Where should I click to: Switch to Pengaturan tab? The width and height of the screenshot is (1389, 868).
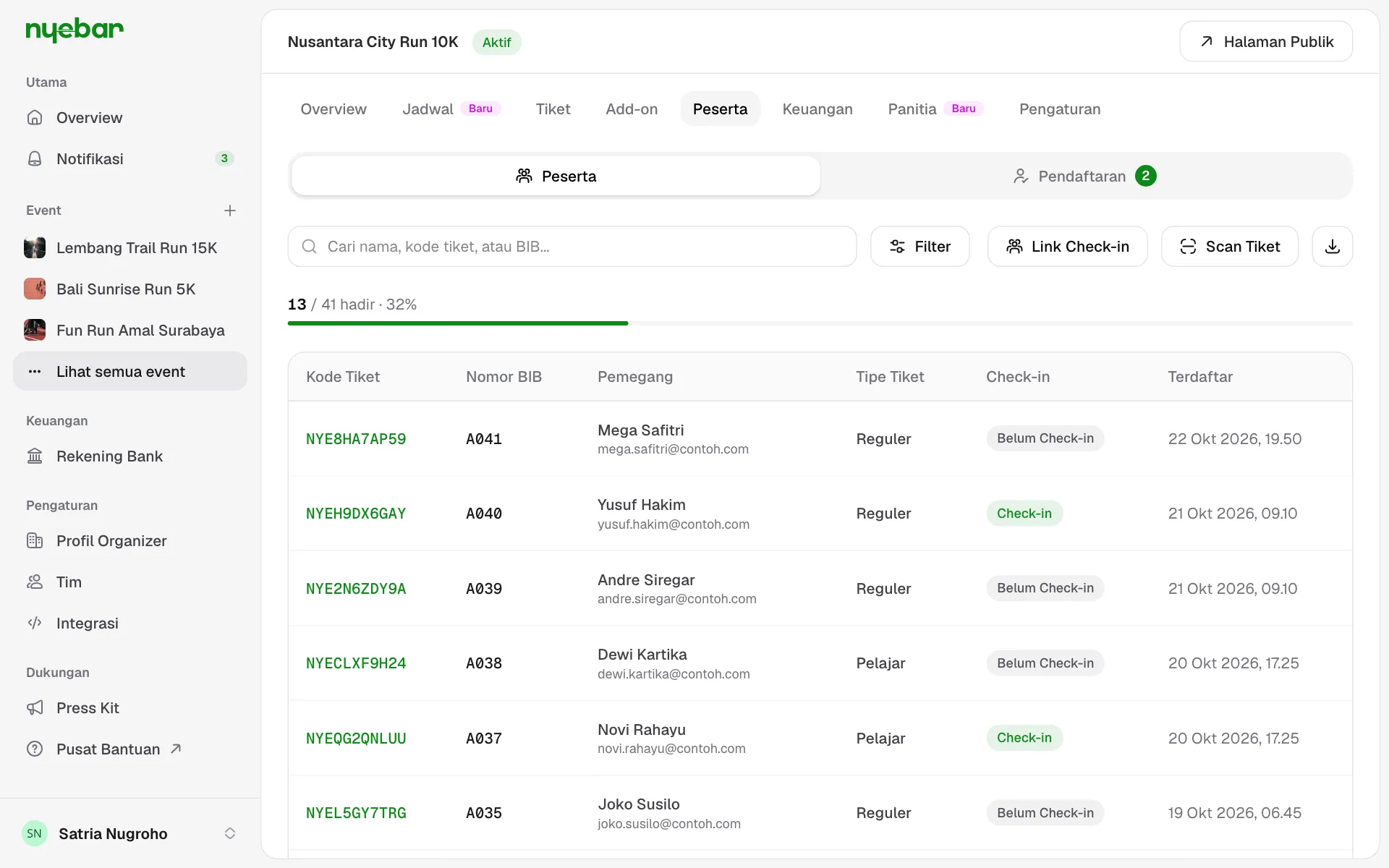1060,109
